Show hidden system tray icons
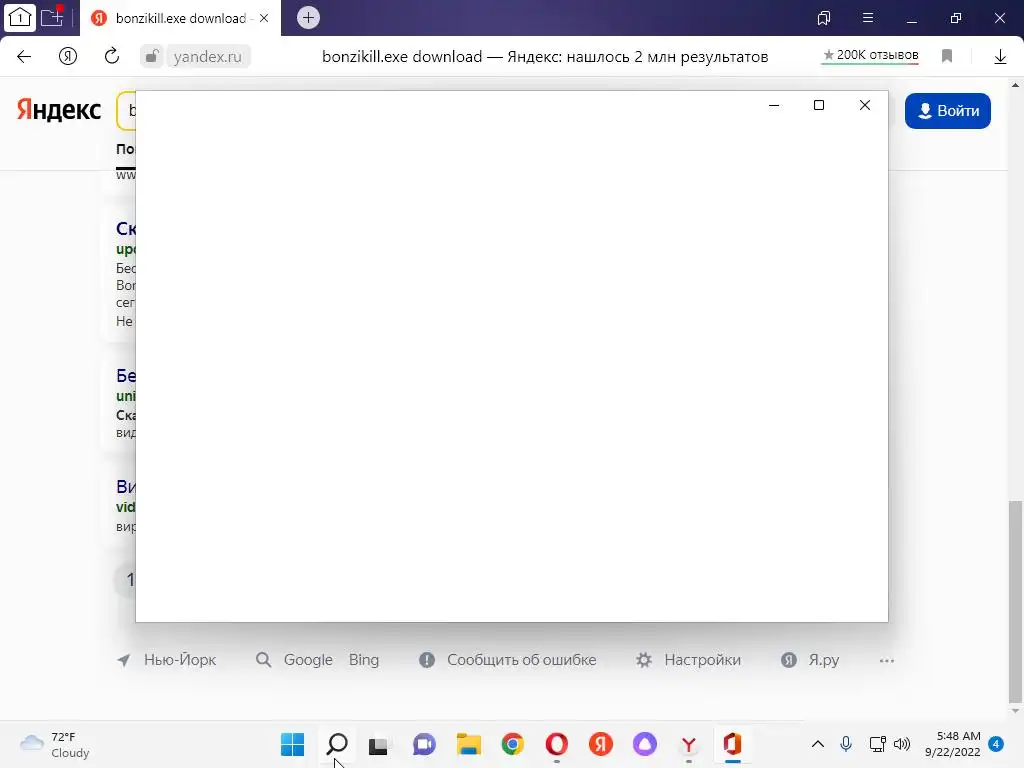Screen dimensions: 1024x768 click(818, 744)
